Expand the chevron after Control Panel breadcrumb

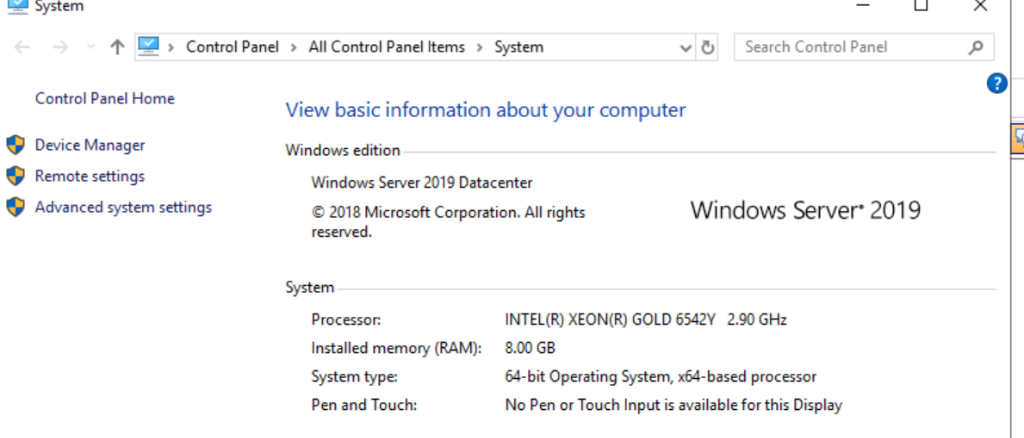(x=294, y=47)
